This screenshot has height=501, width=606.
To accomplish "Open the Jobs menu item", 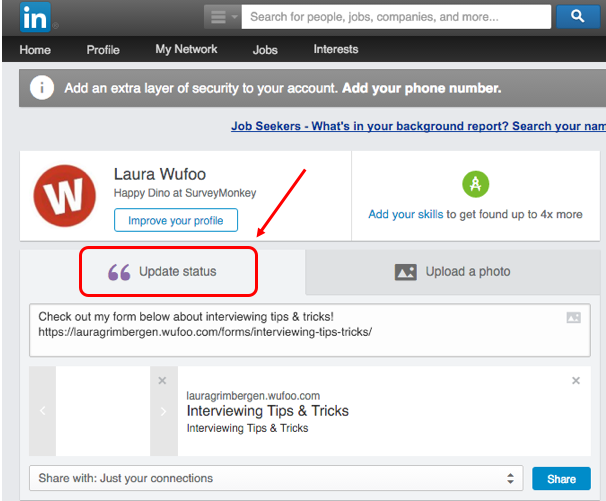I will [x=265, y=49].
